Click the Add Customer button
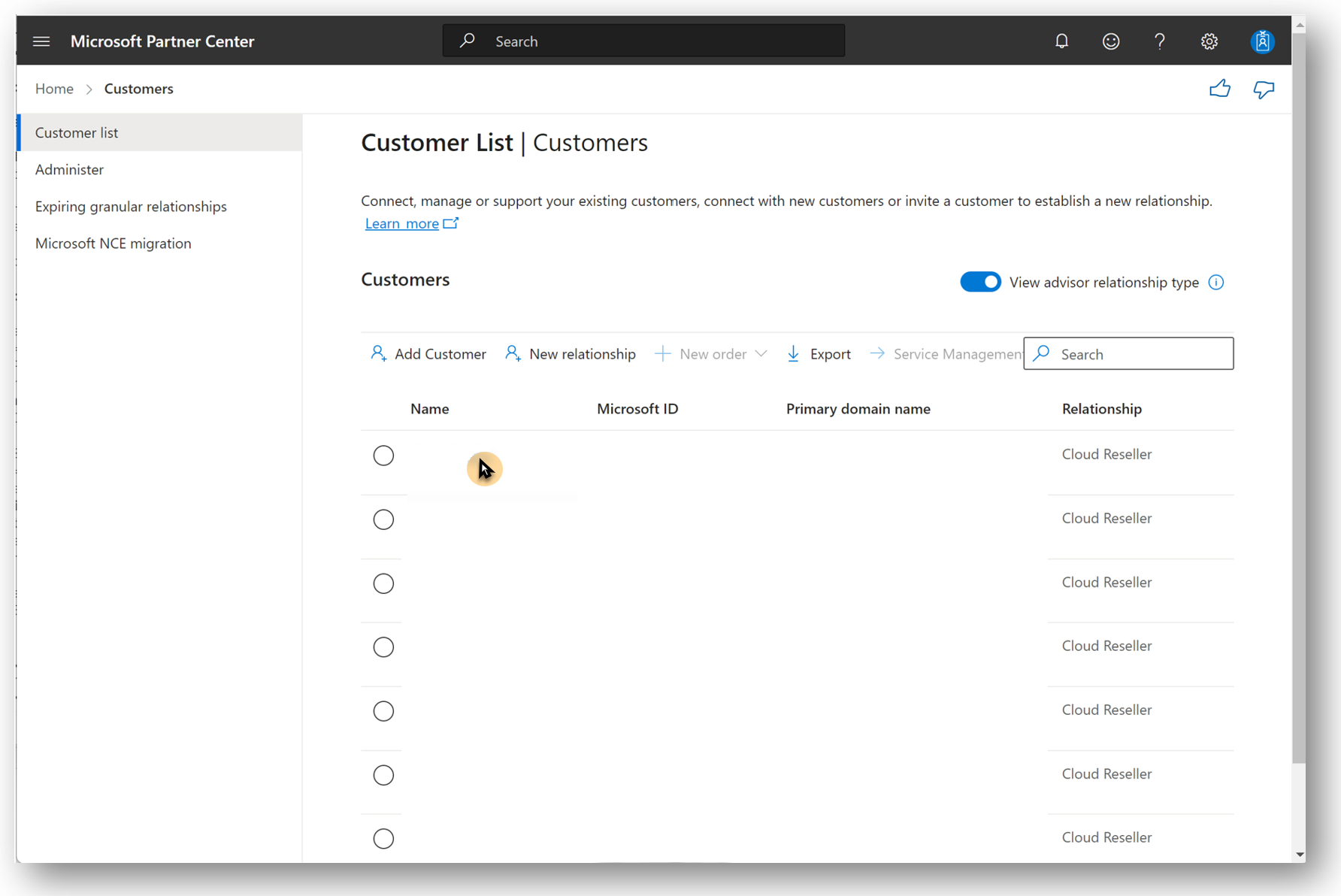The height and width of the screenshot is (896, 1341). pyautogui.click(x=428, y=354)
